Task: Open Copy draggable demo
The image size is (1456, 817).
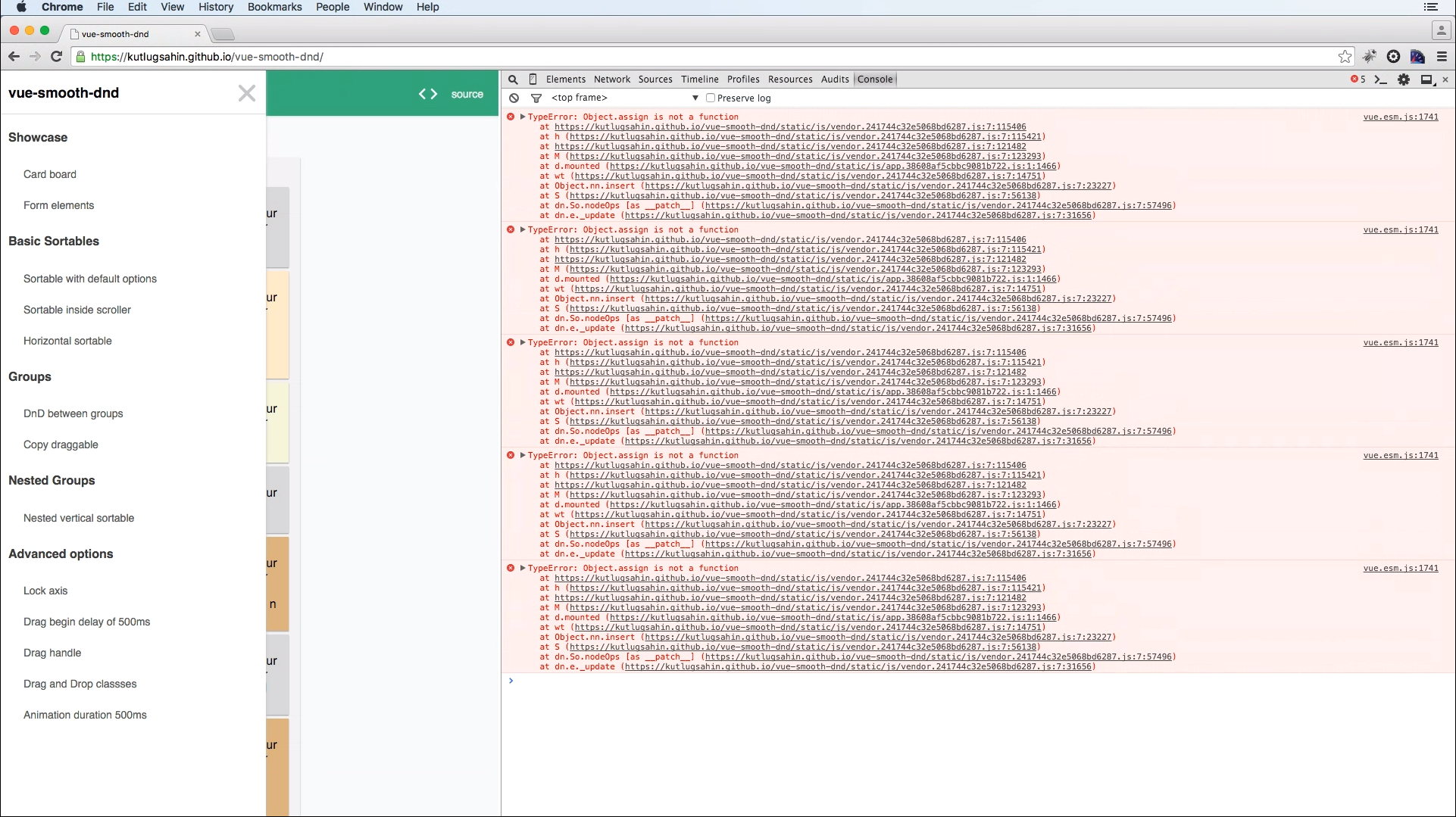Action: pos(61,444)
